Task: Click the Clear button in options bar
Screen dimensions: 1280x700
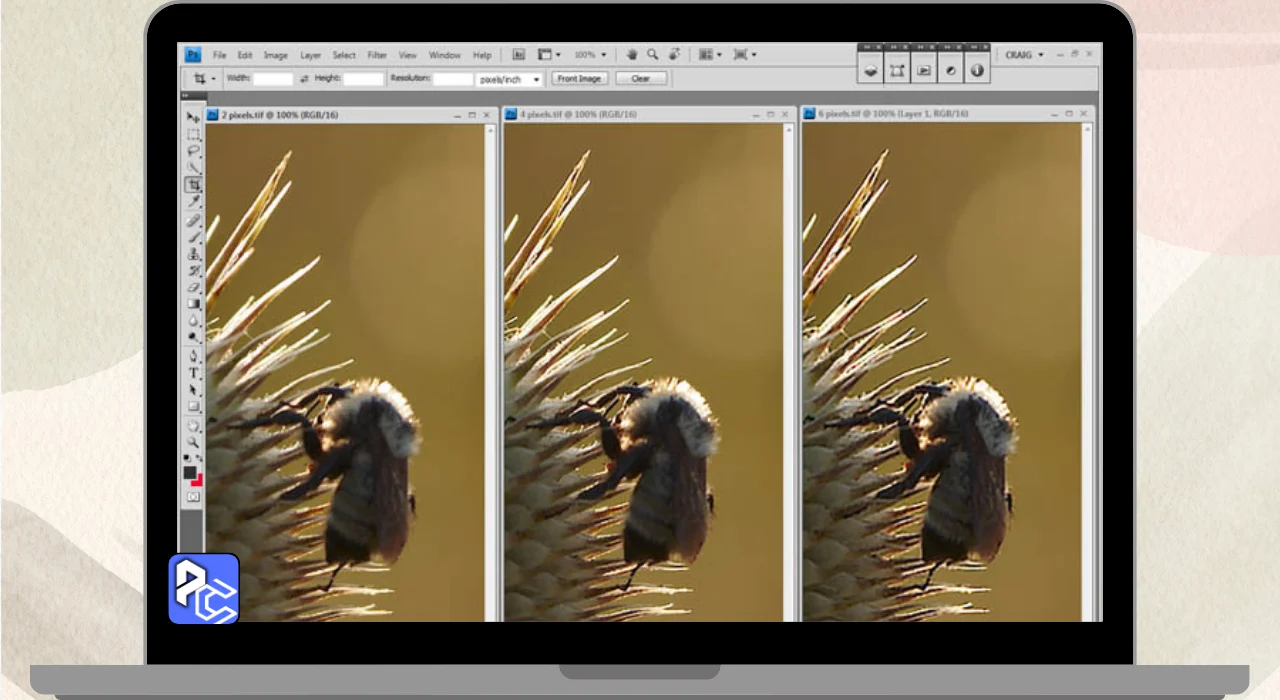Action: [641, 79]
